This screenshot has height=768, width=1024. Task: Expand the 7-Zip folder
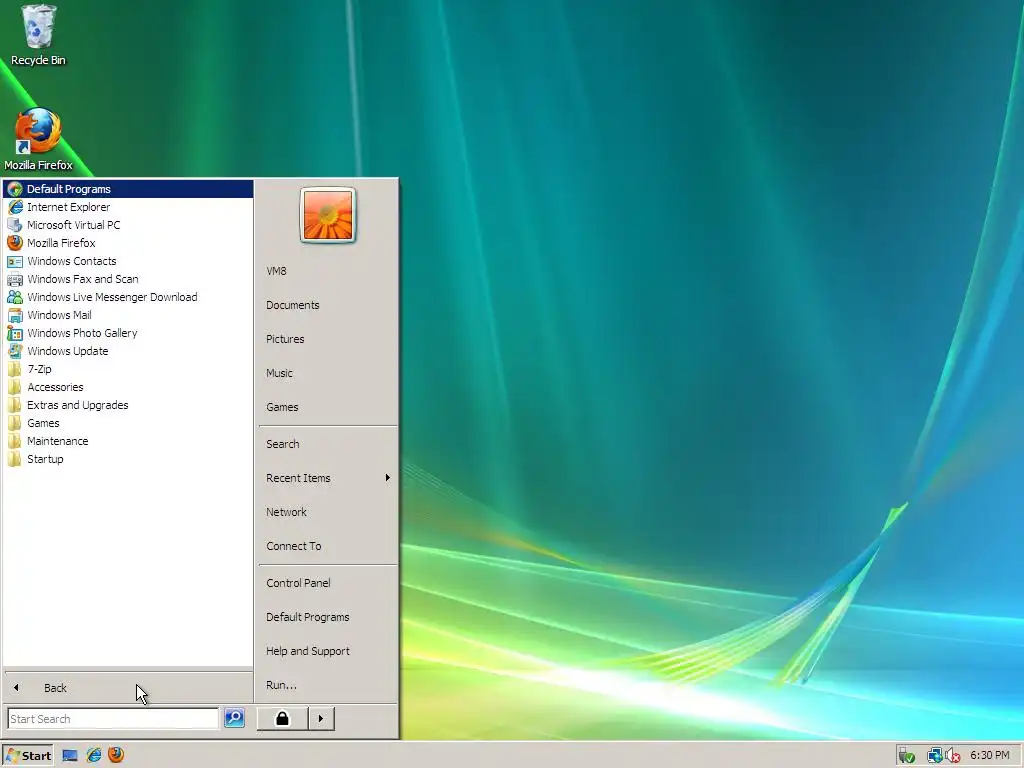click(x=128, y=369)
